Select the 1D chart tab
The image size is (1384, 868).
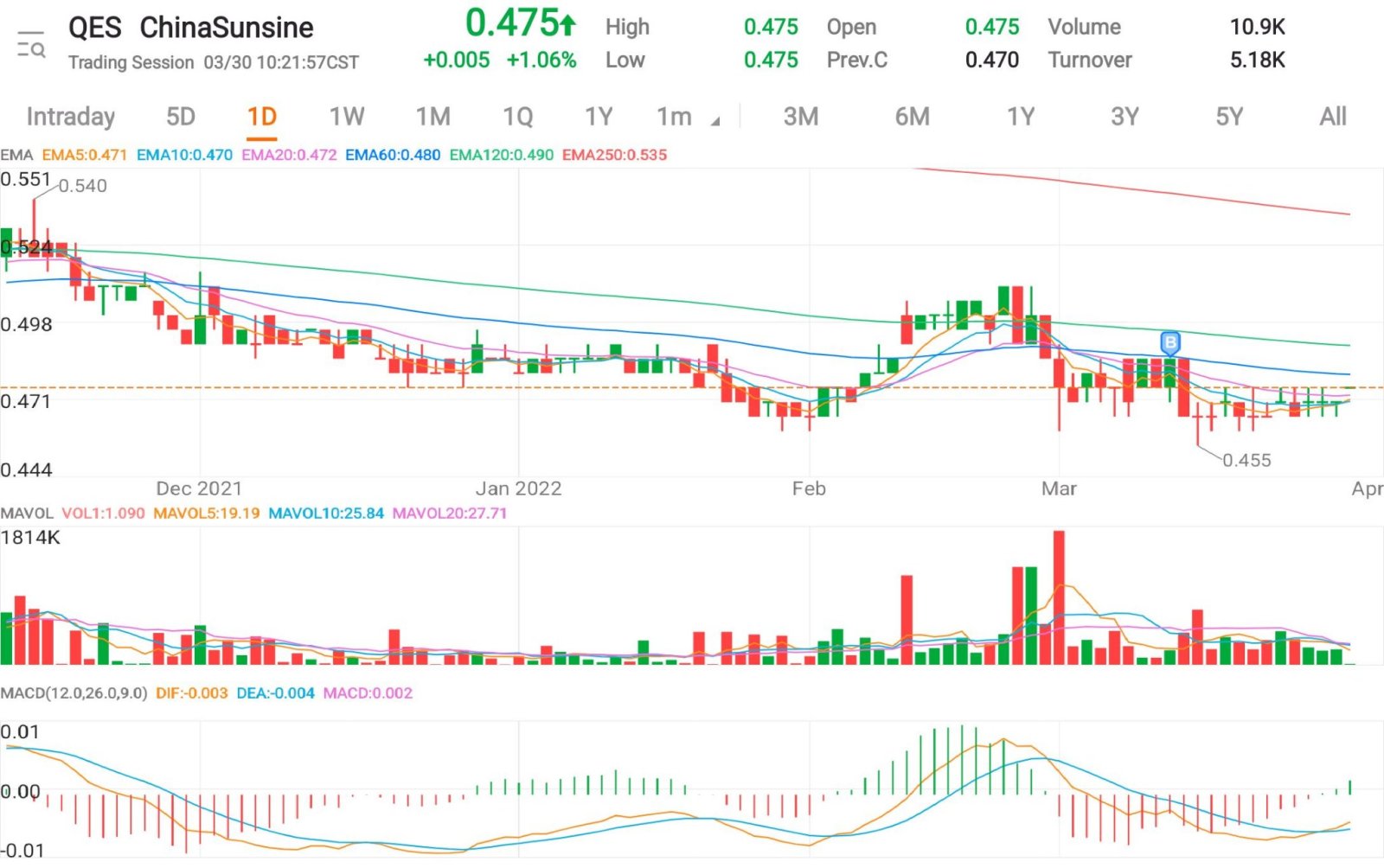[261, 117]
